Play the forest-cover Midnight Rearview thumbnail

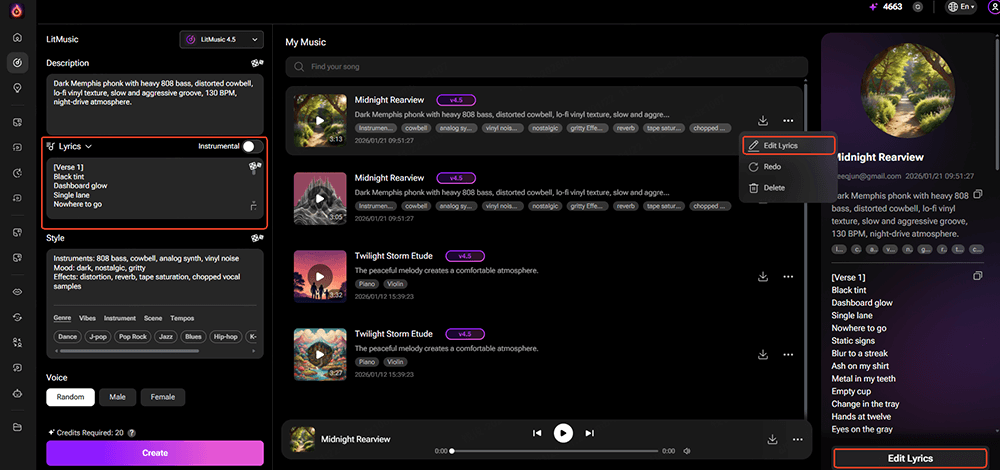[x=320, y=120]
